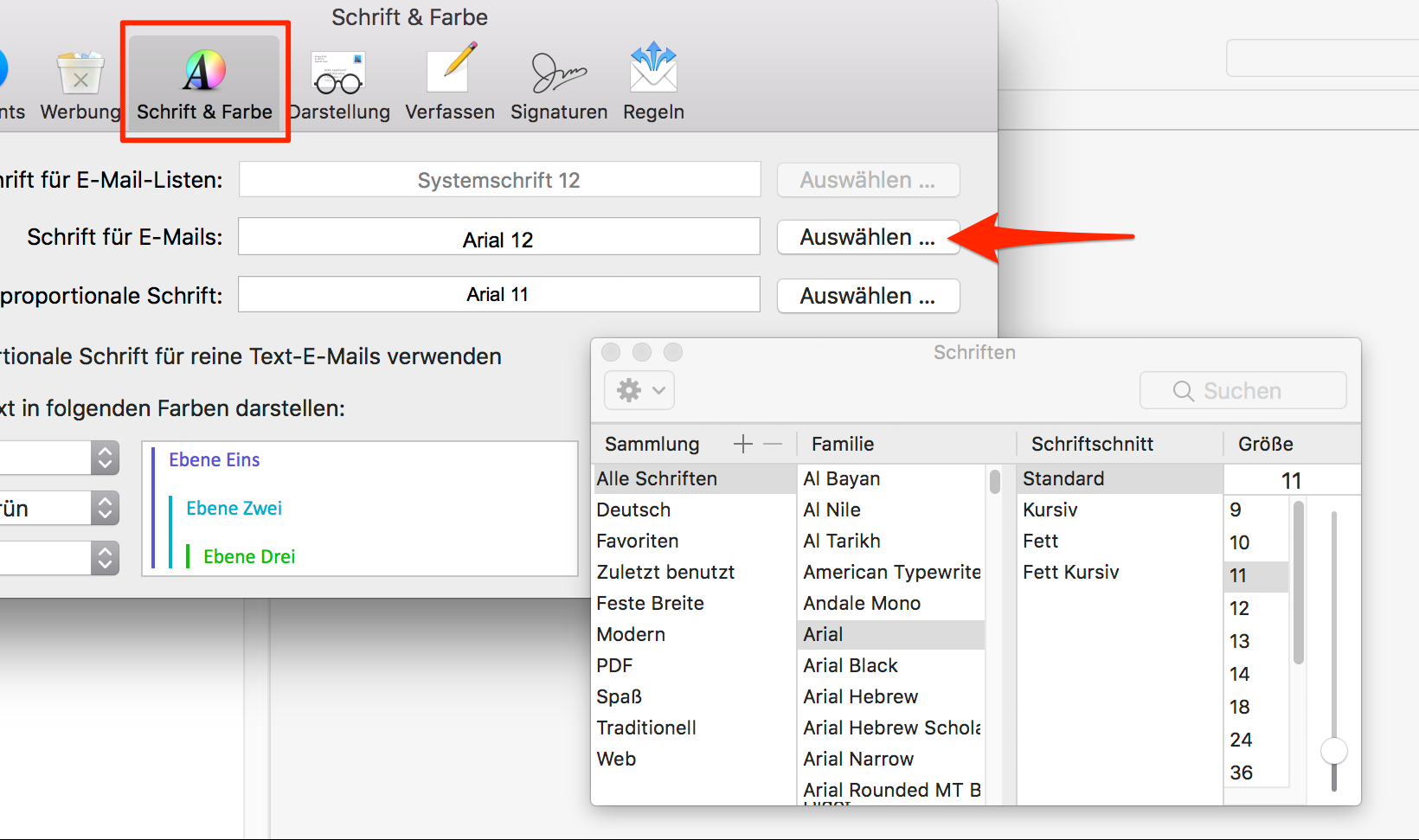Screen dimensions: 1419x840
Task: Pick font size 12
Action: click(1256, 608)
